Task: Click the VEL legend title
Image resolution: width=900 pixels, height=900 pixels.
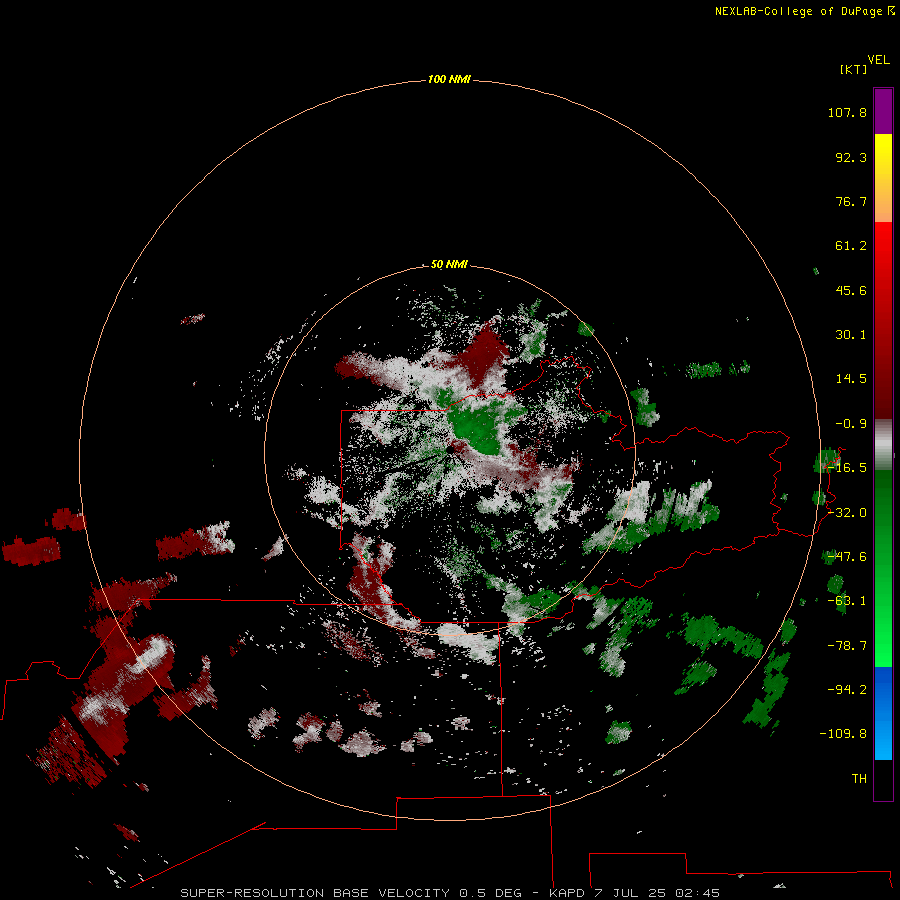Action: click(879, 60)
